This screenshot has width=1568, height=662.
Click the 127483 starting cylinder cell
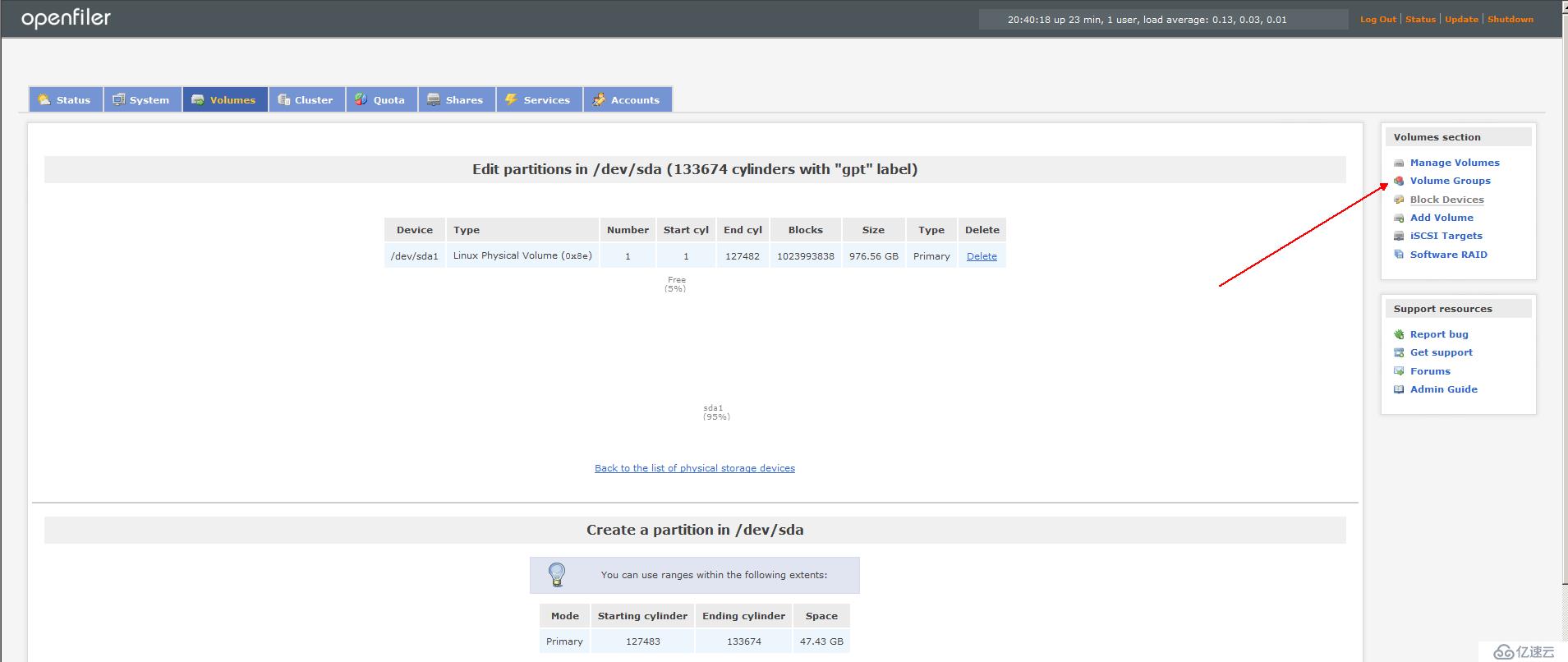click(642, 641)
